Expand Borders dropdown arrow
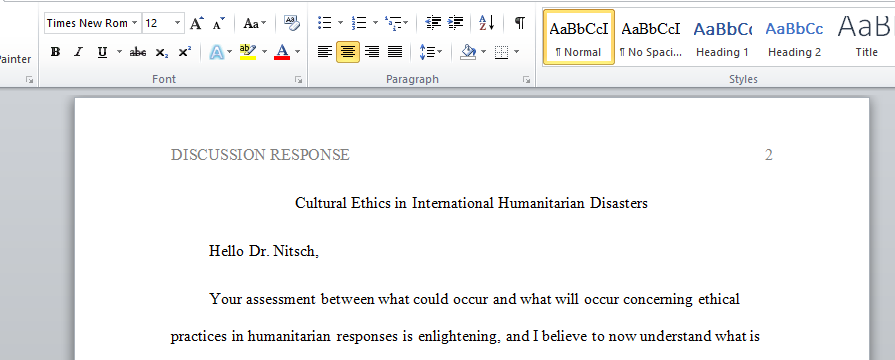Screen dimensions: 895x360 517,52
